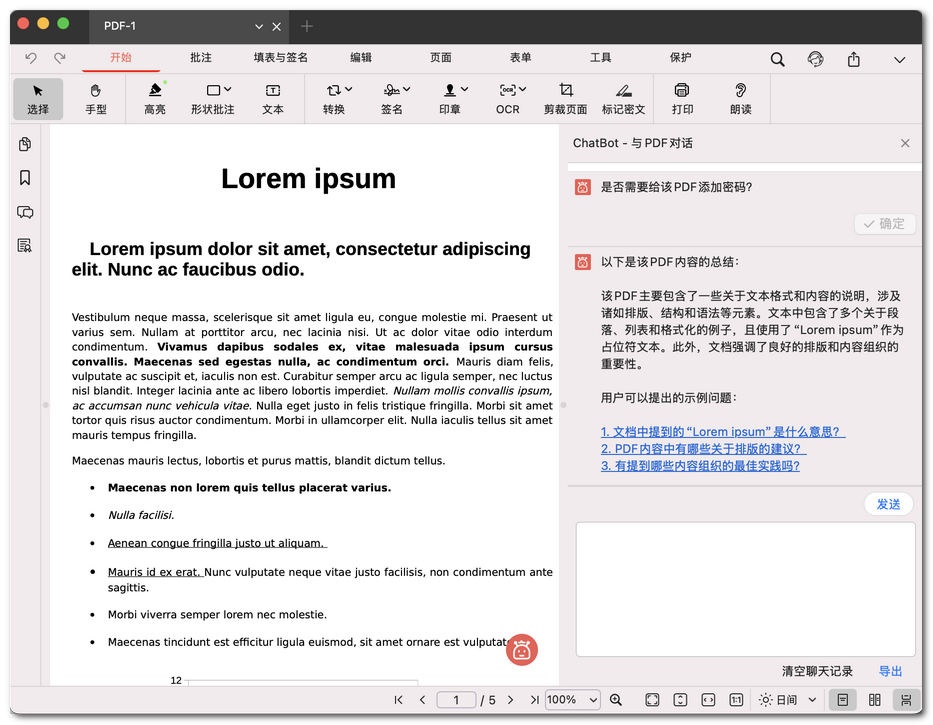
Task: Select the hand tool (手型)
Action: coord(95,99)
